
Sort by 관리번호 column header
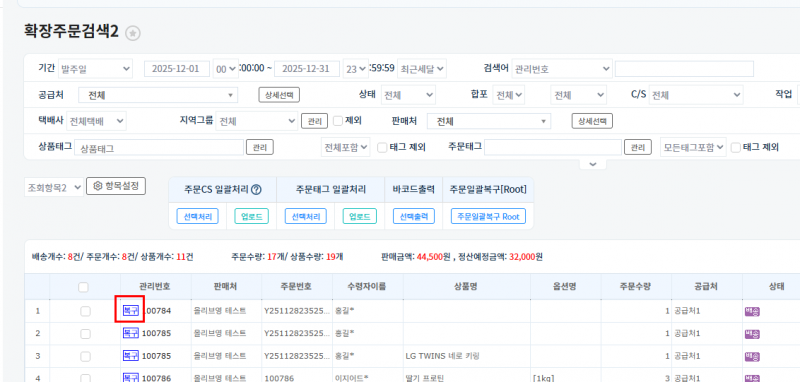(155, 287)
